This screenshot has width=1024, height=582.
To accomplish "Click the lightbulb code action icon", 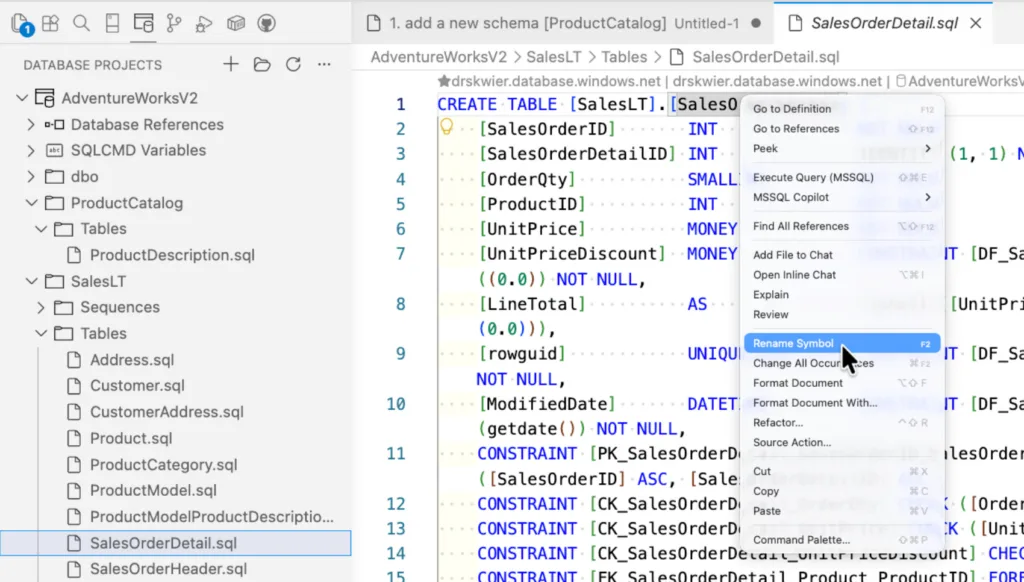I will coord(447,127).
